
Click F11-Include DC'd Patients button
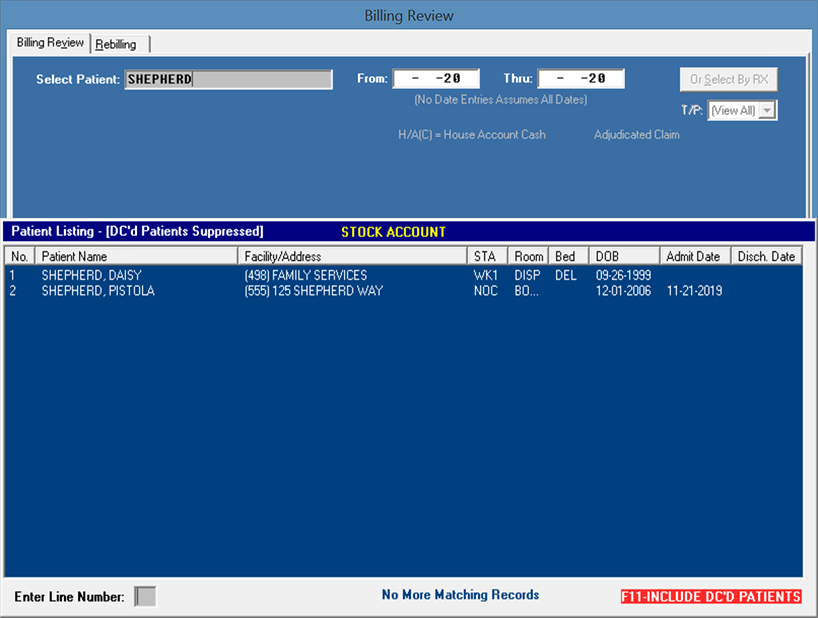(711, 597)
